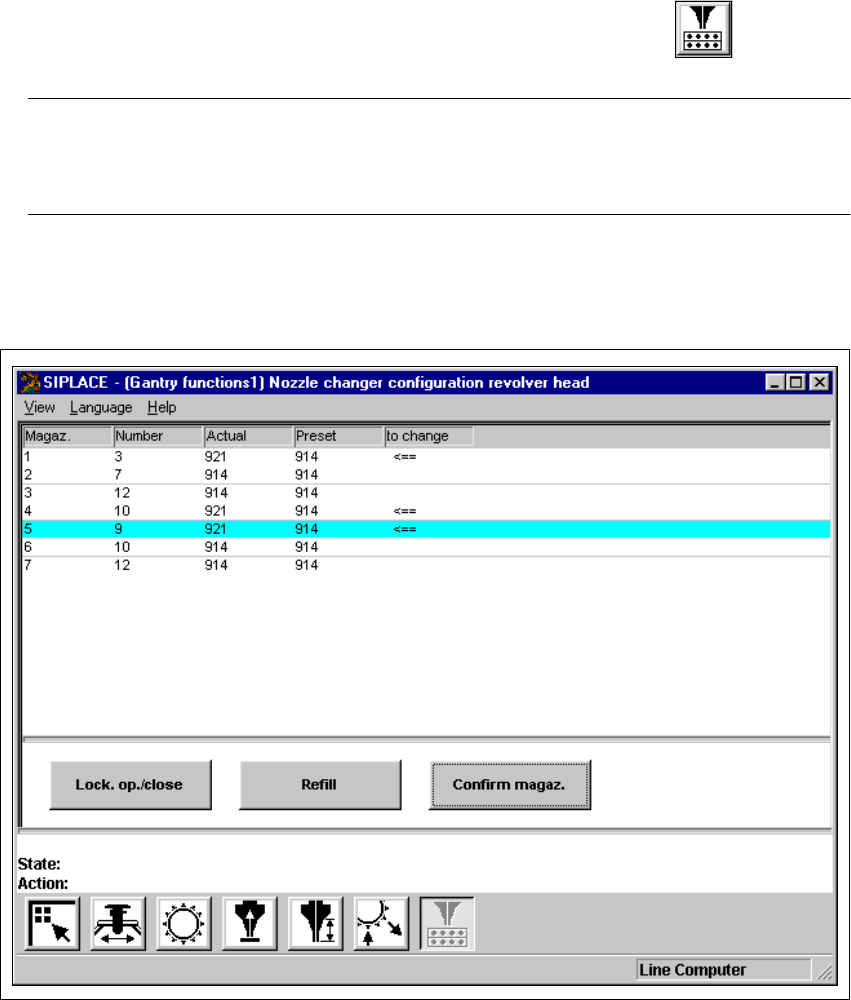Click the <== marker in magazine row 4
The height and width of the screenshot is (1000, 851).
point(405,511)
